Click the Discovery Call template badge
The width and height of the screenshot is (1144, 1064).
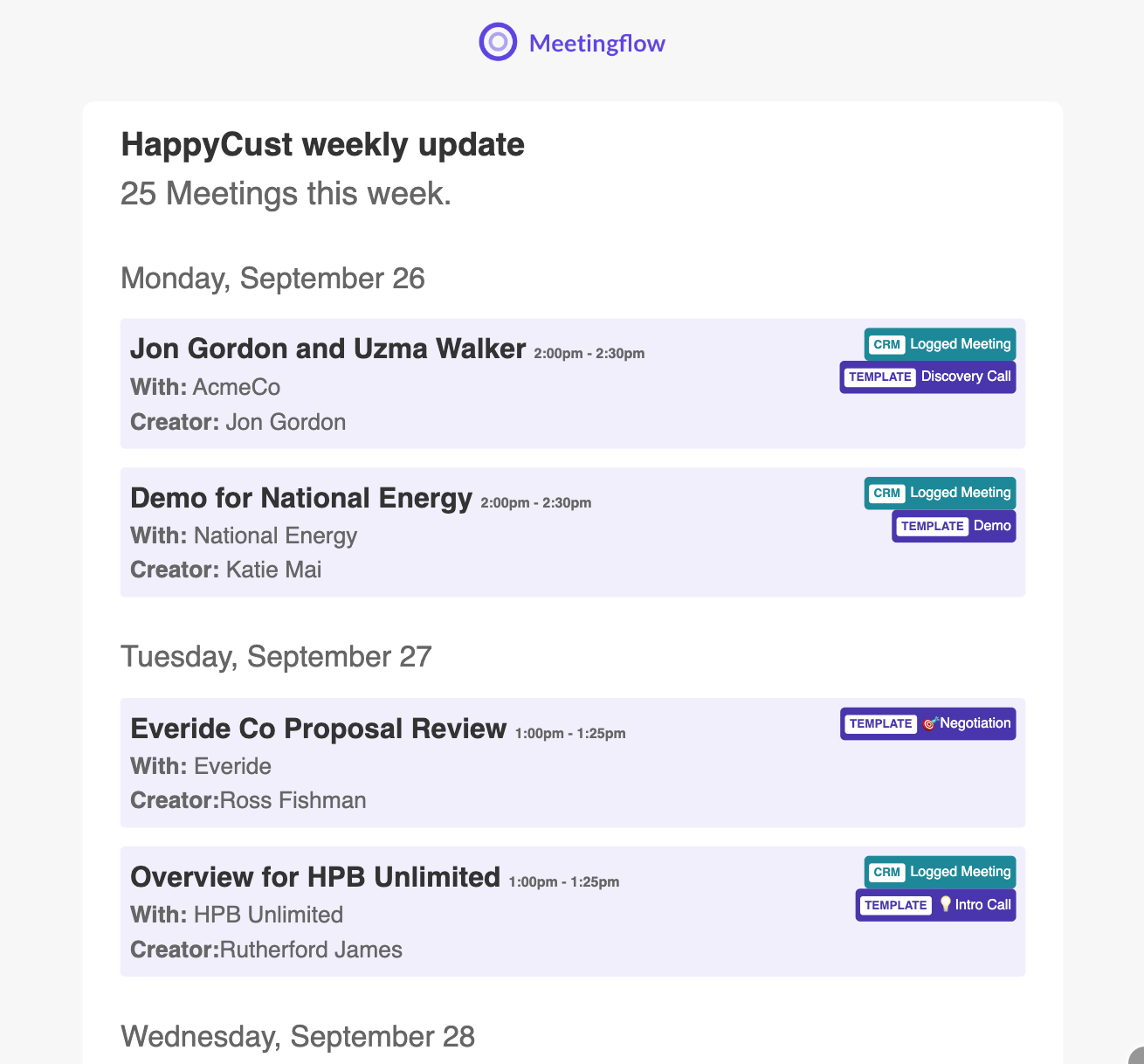tap(928, 377)
